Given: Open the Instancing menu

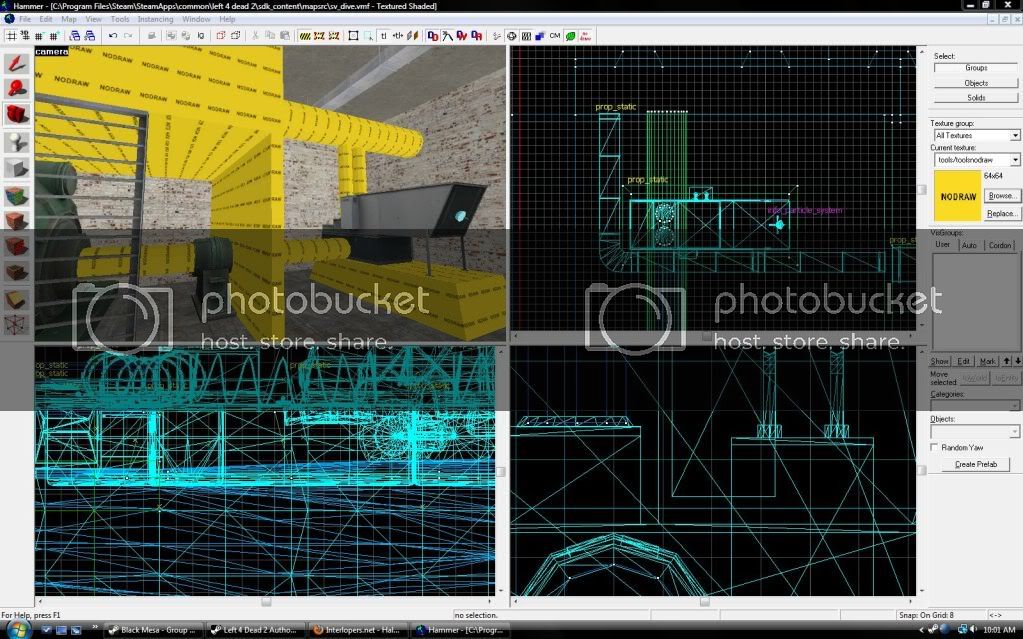Looking at the screenshot, I should click(155, 20).
